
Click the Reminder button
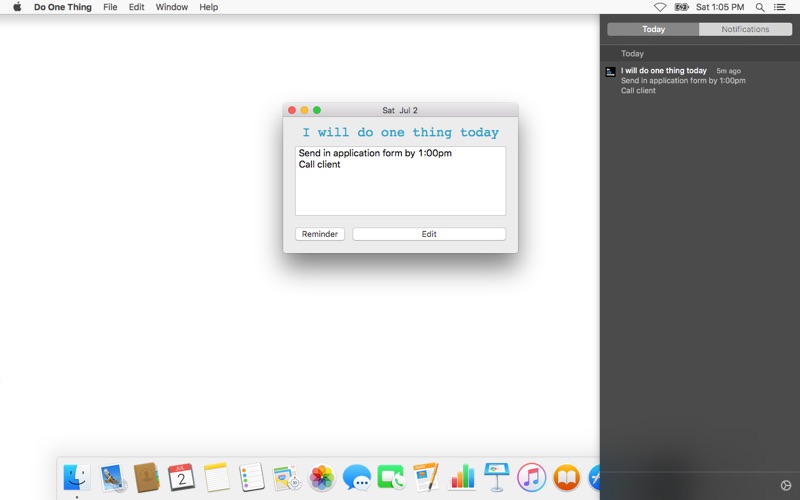click(x=320, y=234)
